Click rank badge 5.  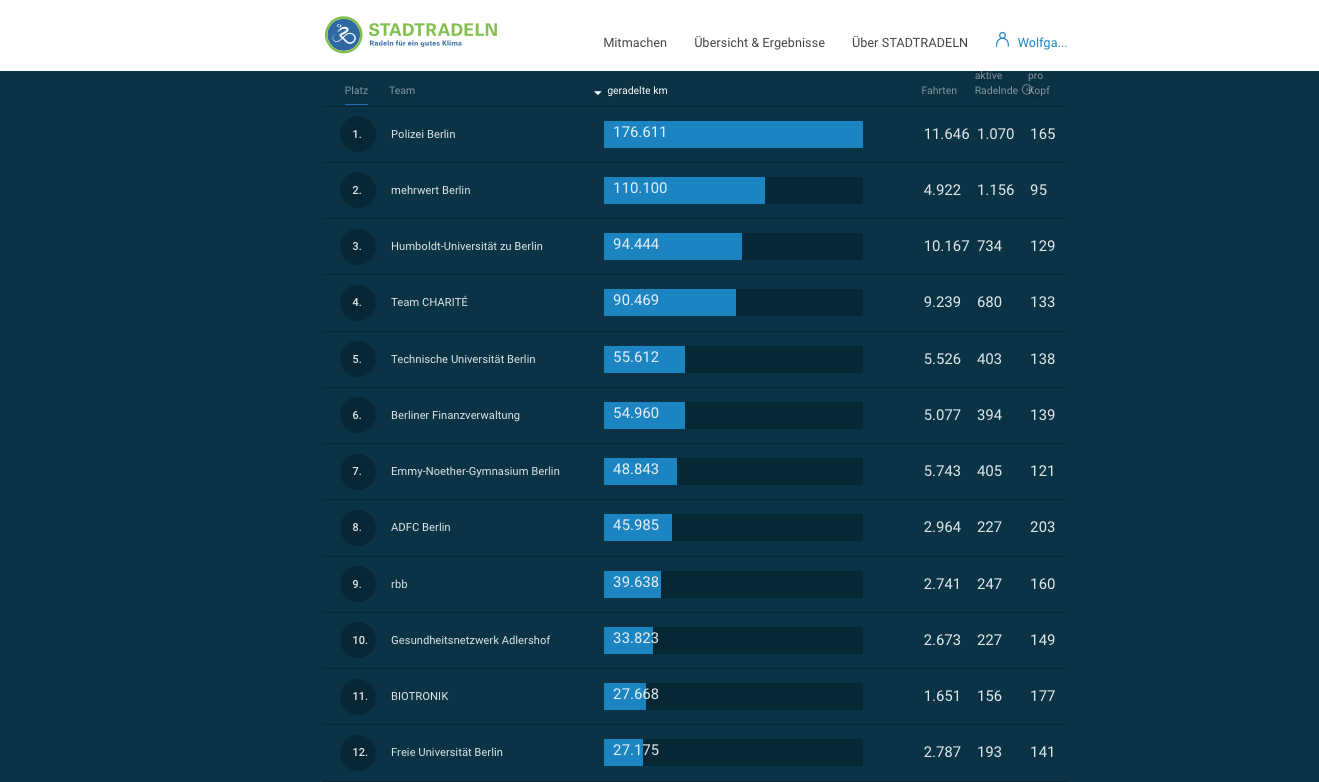point(358,359)
